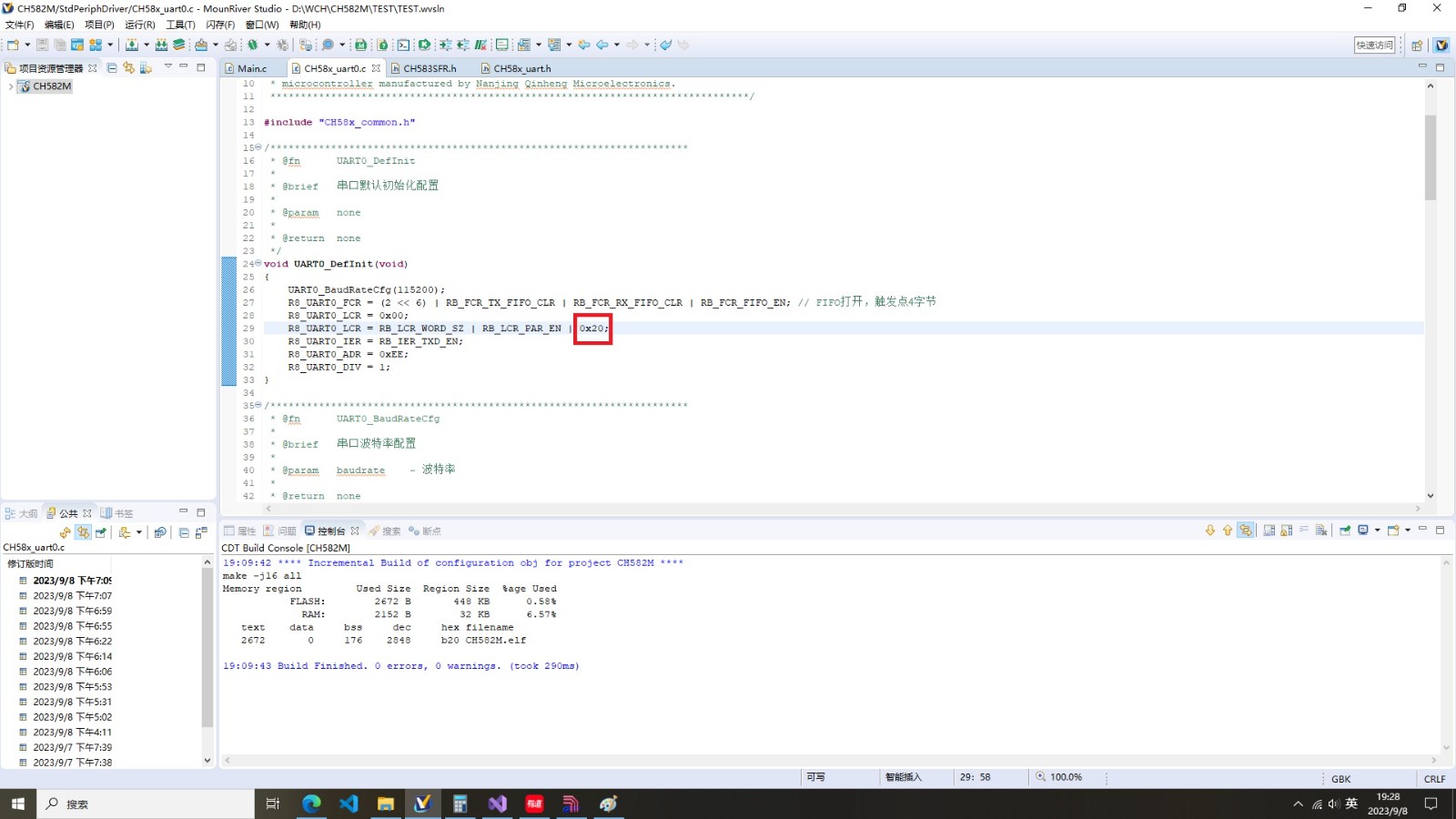1456x819 pixels.
Task: Switch to the 断点 panel tab
Action: 425,531
